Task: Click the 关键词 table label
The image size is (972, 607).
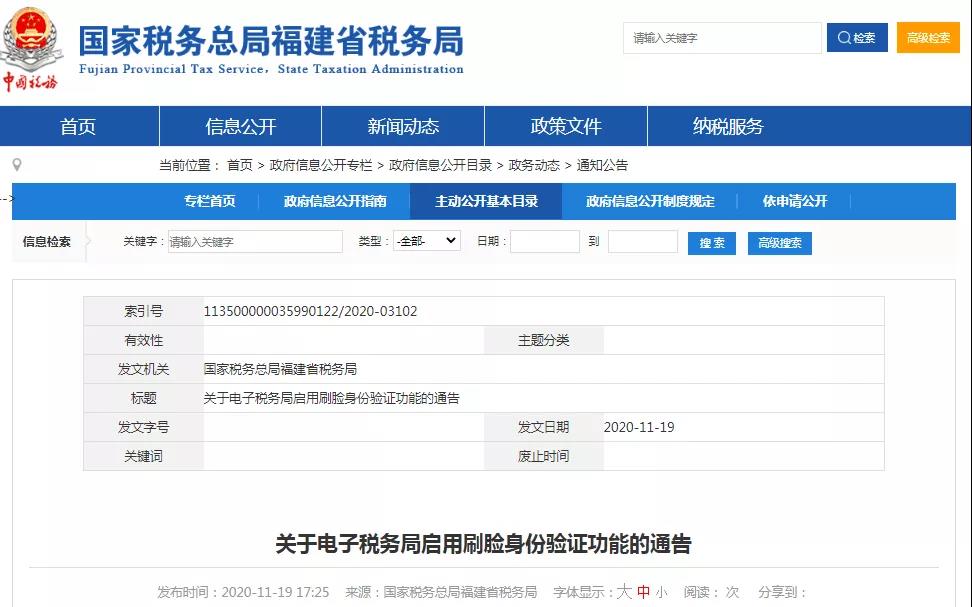Action: click(143, 456)
